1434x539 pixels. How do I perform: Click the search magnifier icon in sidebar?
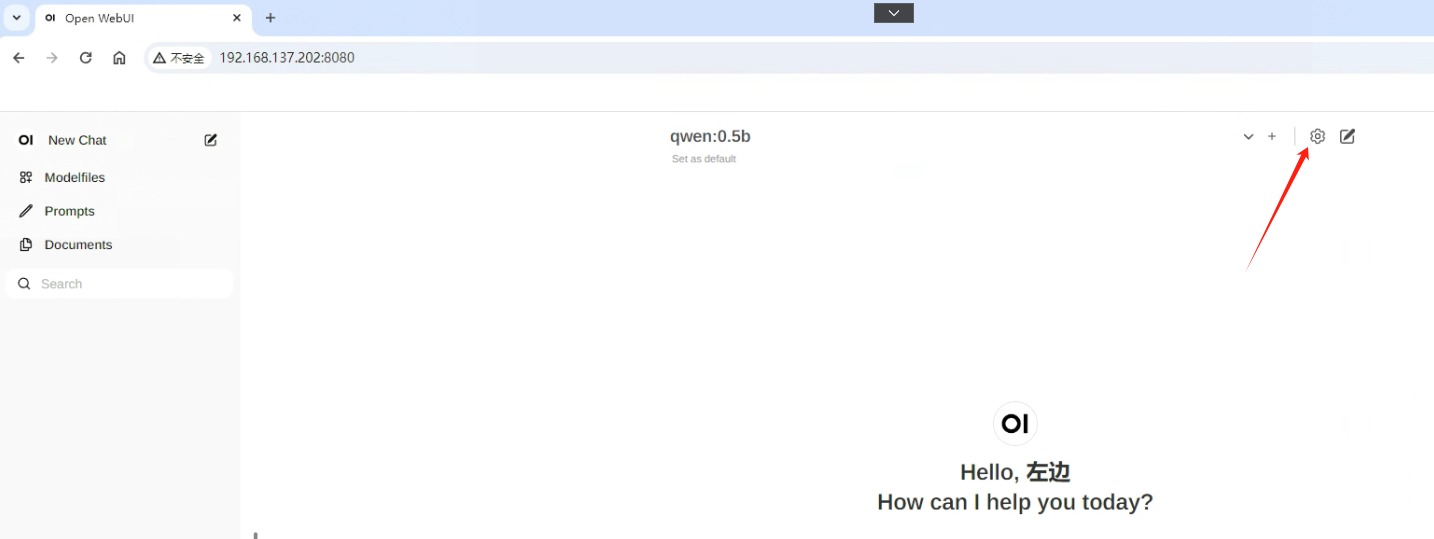25,284
